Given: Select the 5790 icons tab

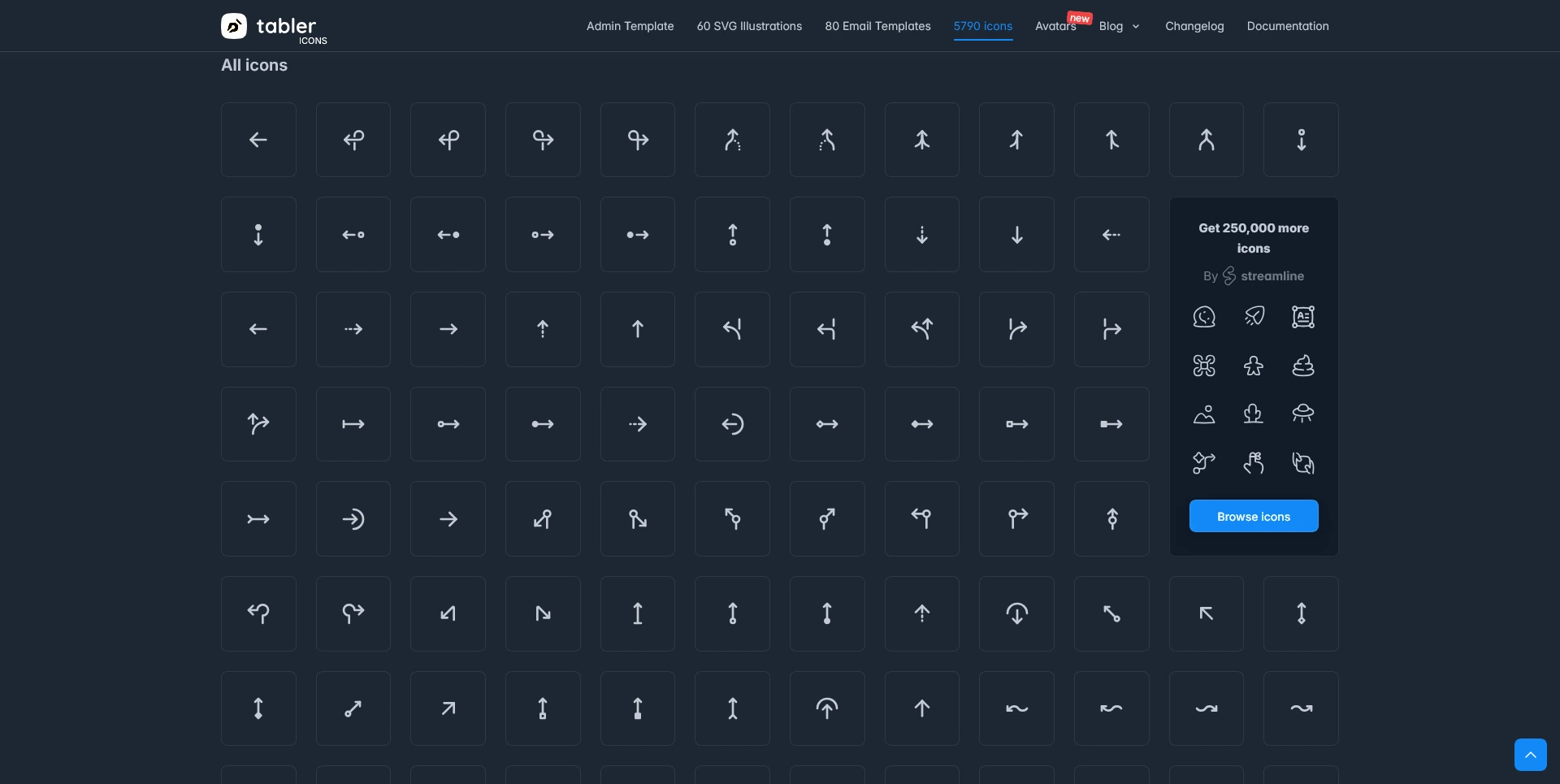Looking at the screenshot, I should tap(983, 26).
